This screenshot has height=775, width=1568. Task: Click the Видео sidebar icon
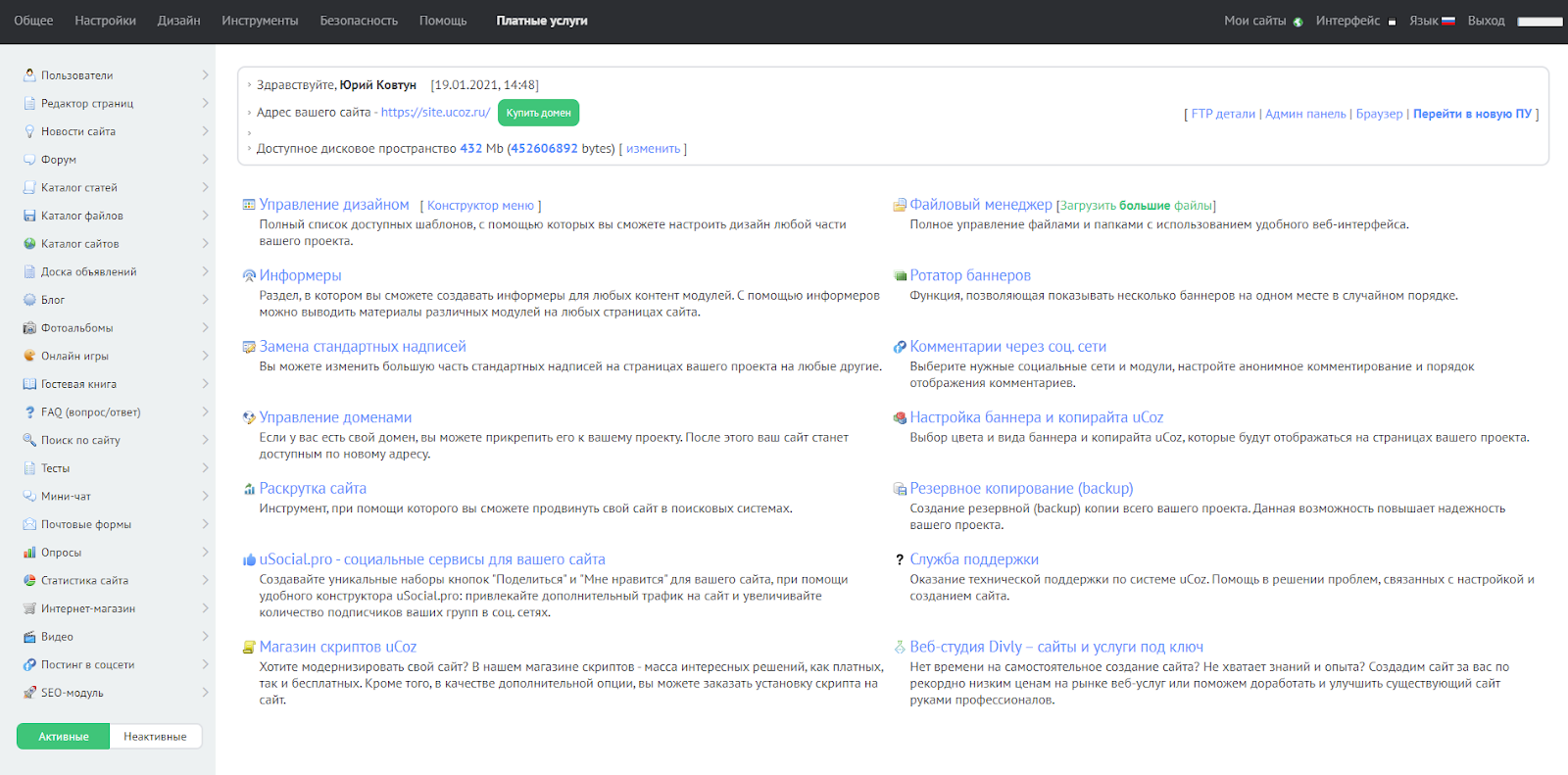coord(29,637)
